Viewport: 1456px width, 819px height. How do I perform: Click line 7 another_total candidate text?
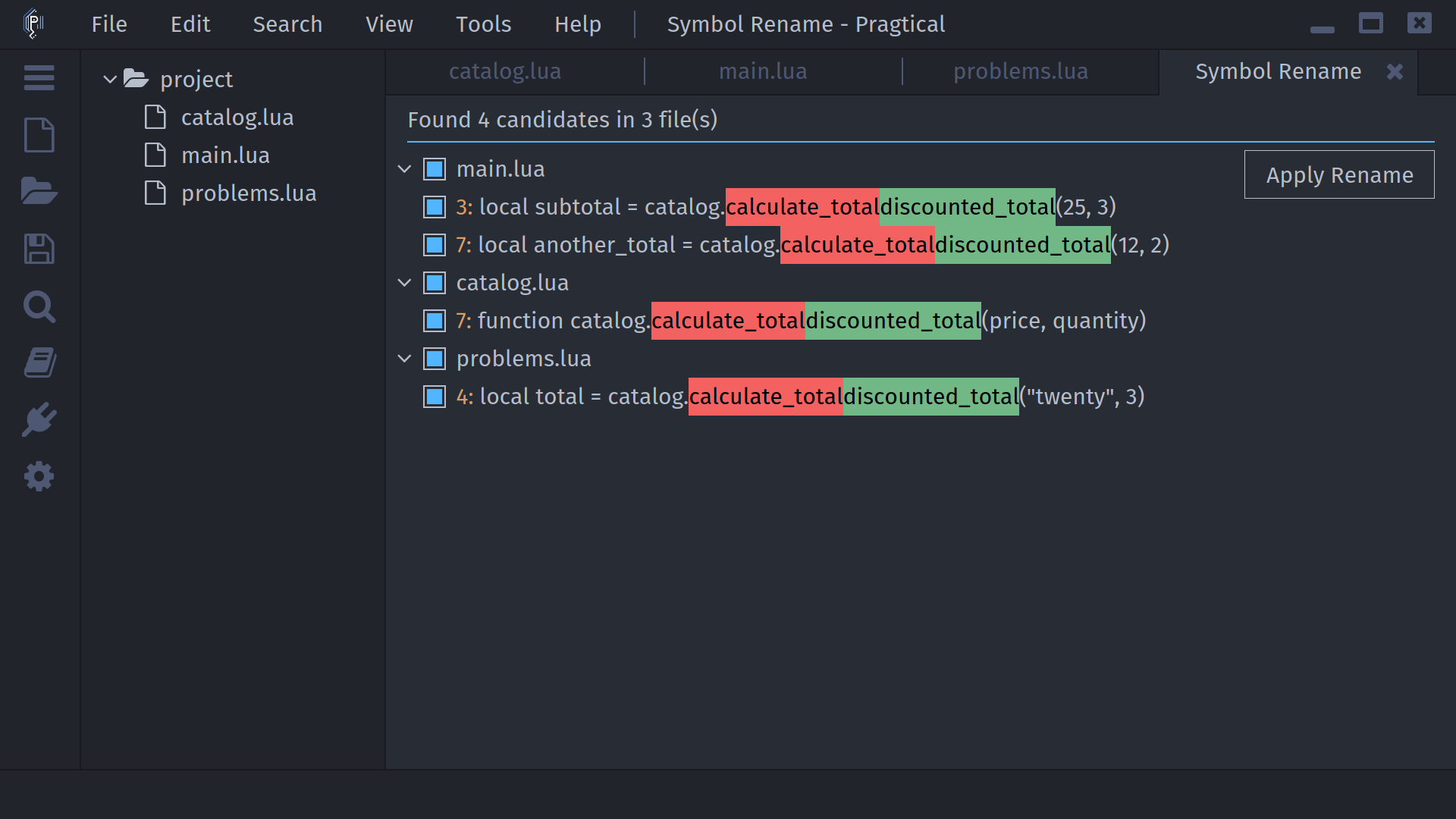coord(812,244)
